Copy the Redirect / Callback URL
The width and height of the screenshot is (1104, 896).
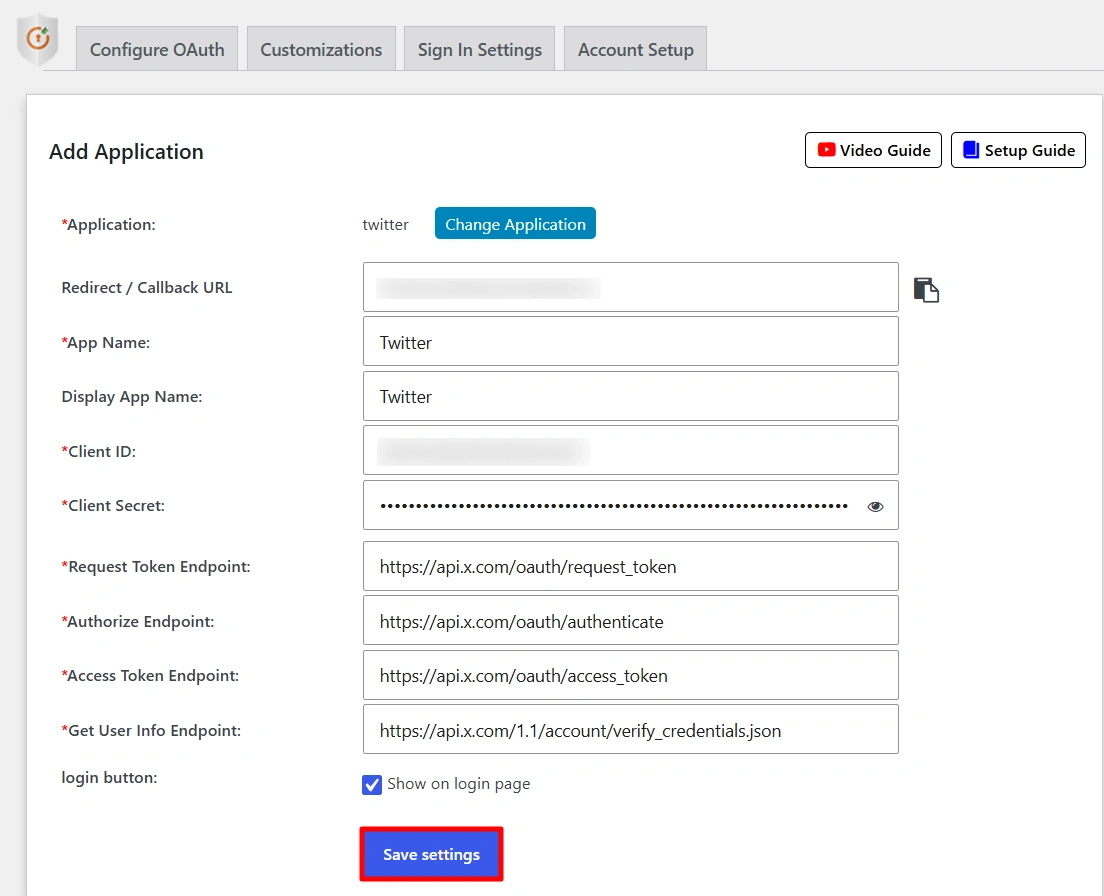pyautogui.click(x=926, y=289)
